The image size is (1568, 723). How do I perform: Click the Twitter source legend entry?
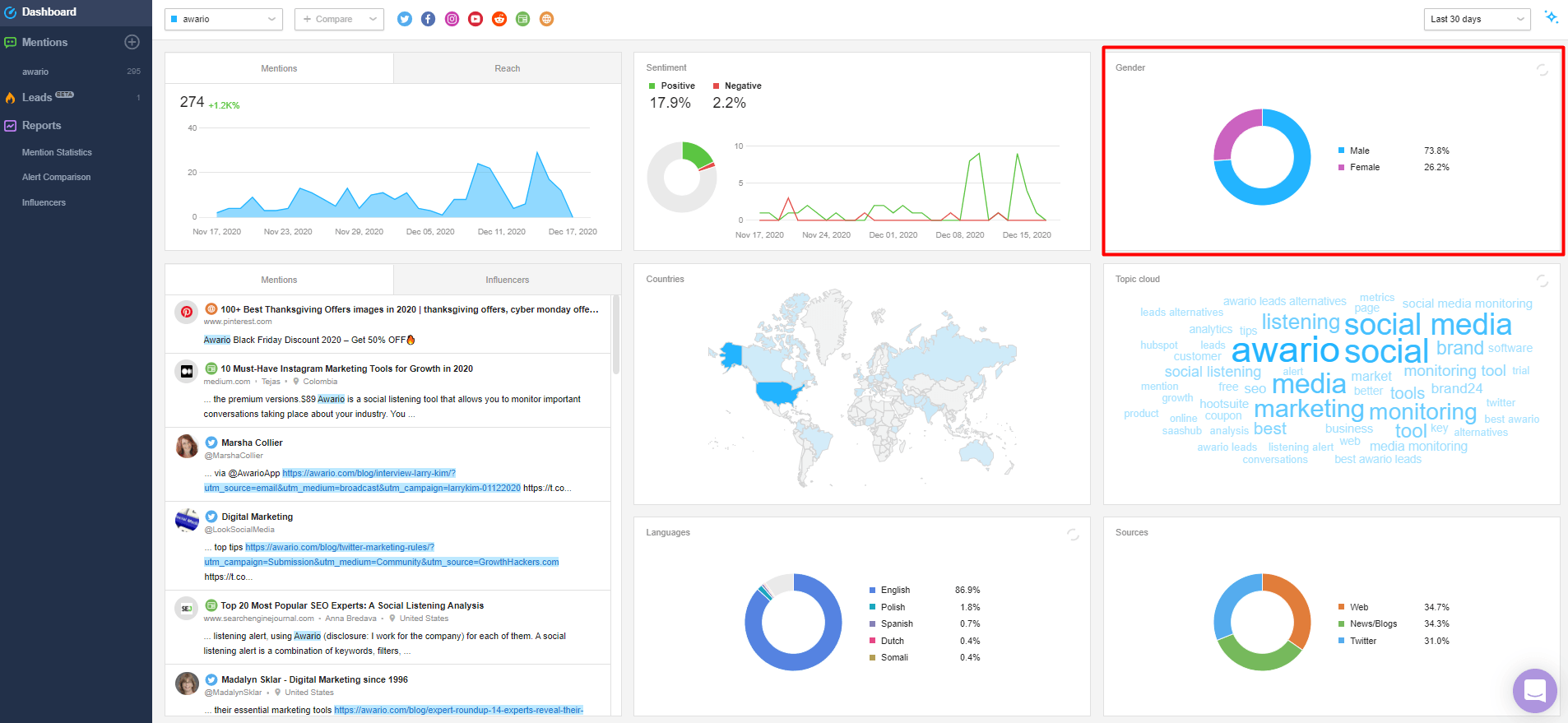point(1363,641)
